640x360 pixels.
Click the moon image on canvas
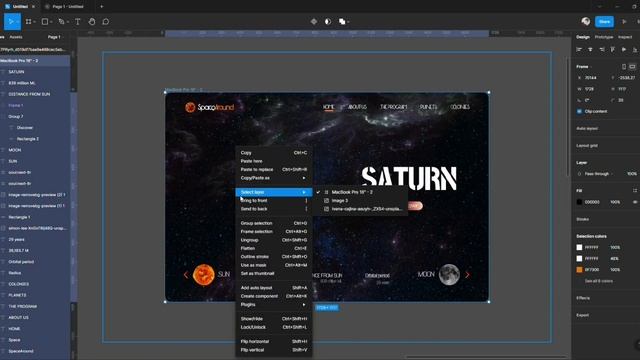(x=449, y=275)
